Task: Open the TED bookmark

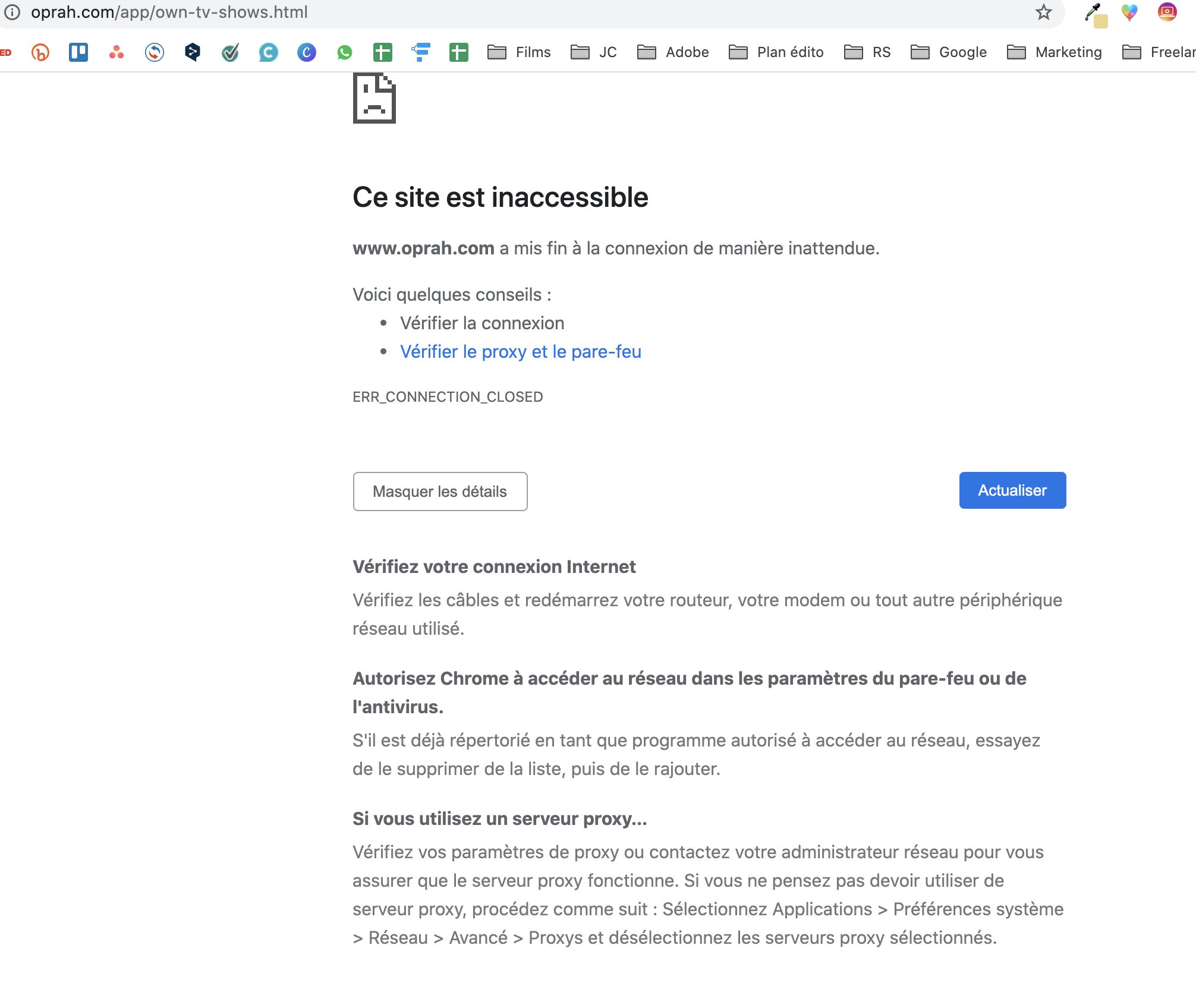Action: (6, 52)
